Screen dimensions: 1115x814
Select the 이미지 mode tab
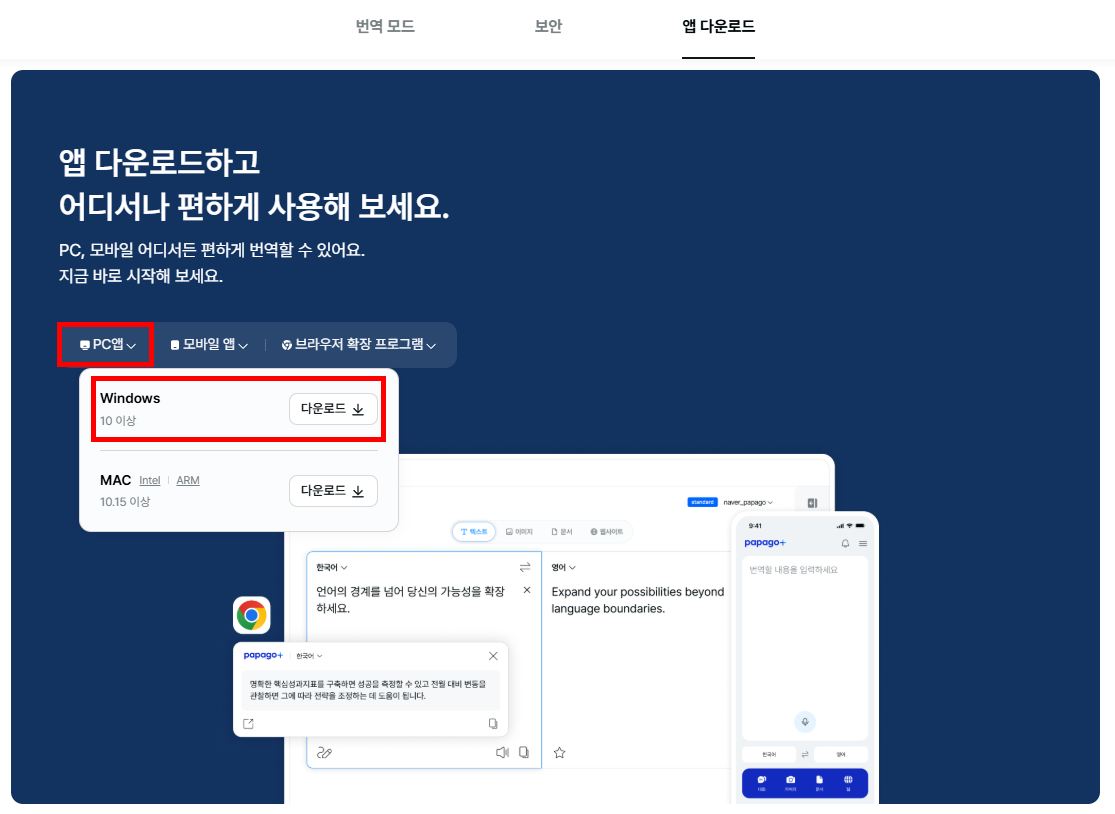coord(519,532)
